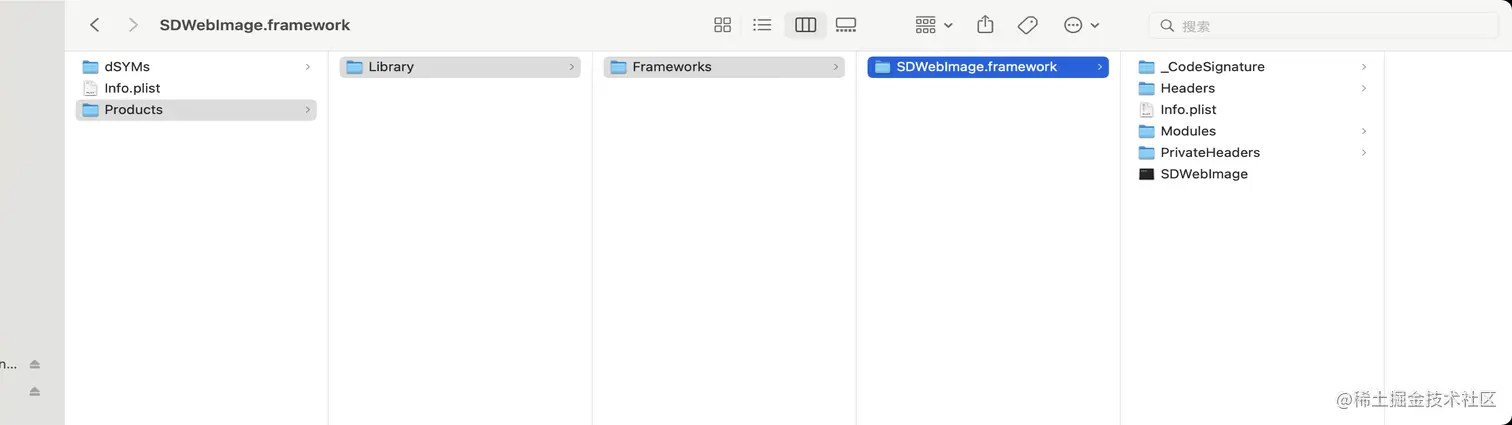Click the plist document icon in first column

tap(90, 88)
